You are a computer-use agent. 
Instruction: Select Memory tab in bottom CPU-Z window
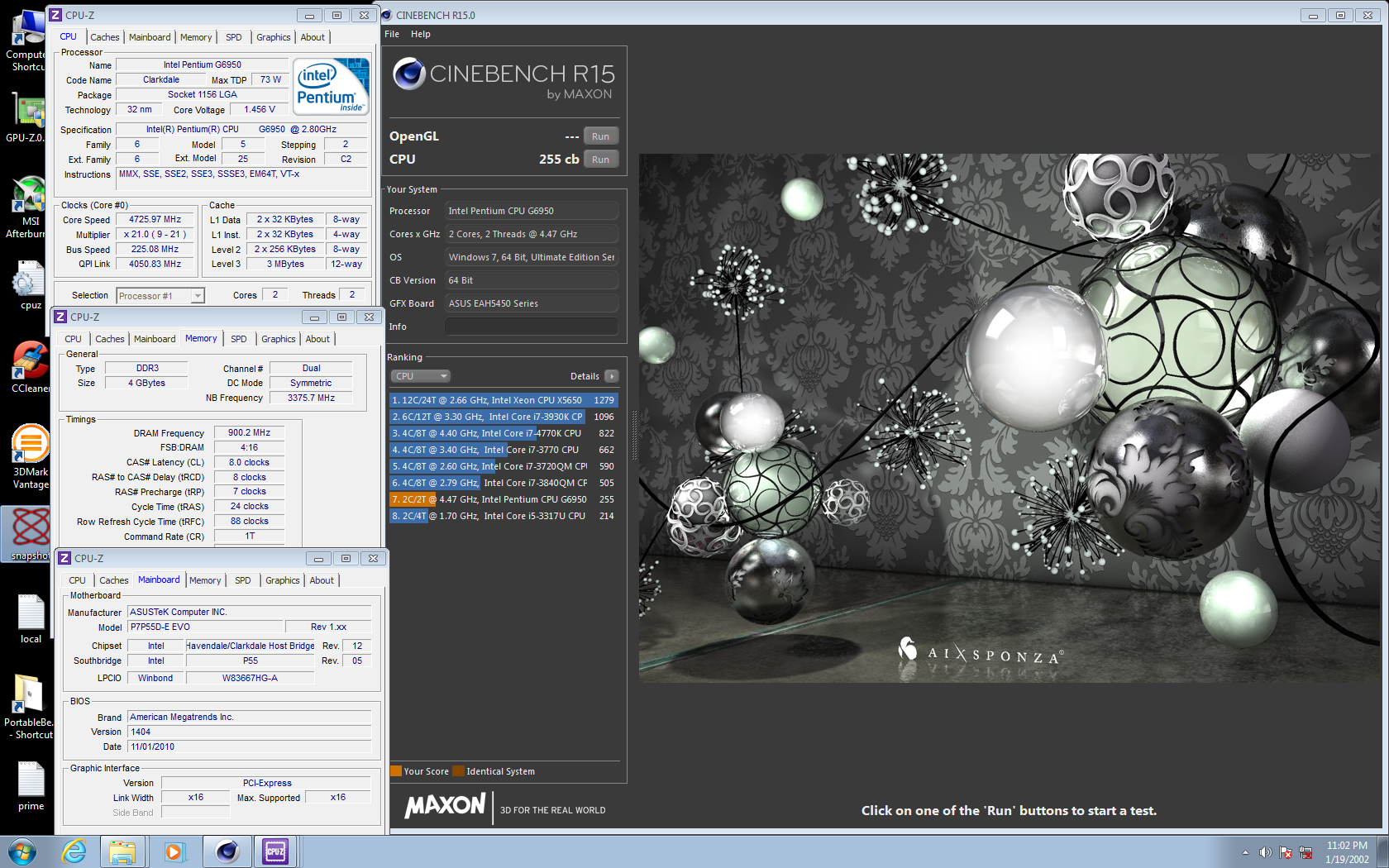click(205, 580)
